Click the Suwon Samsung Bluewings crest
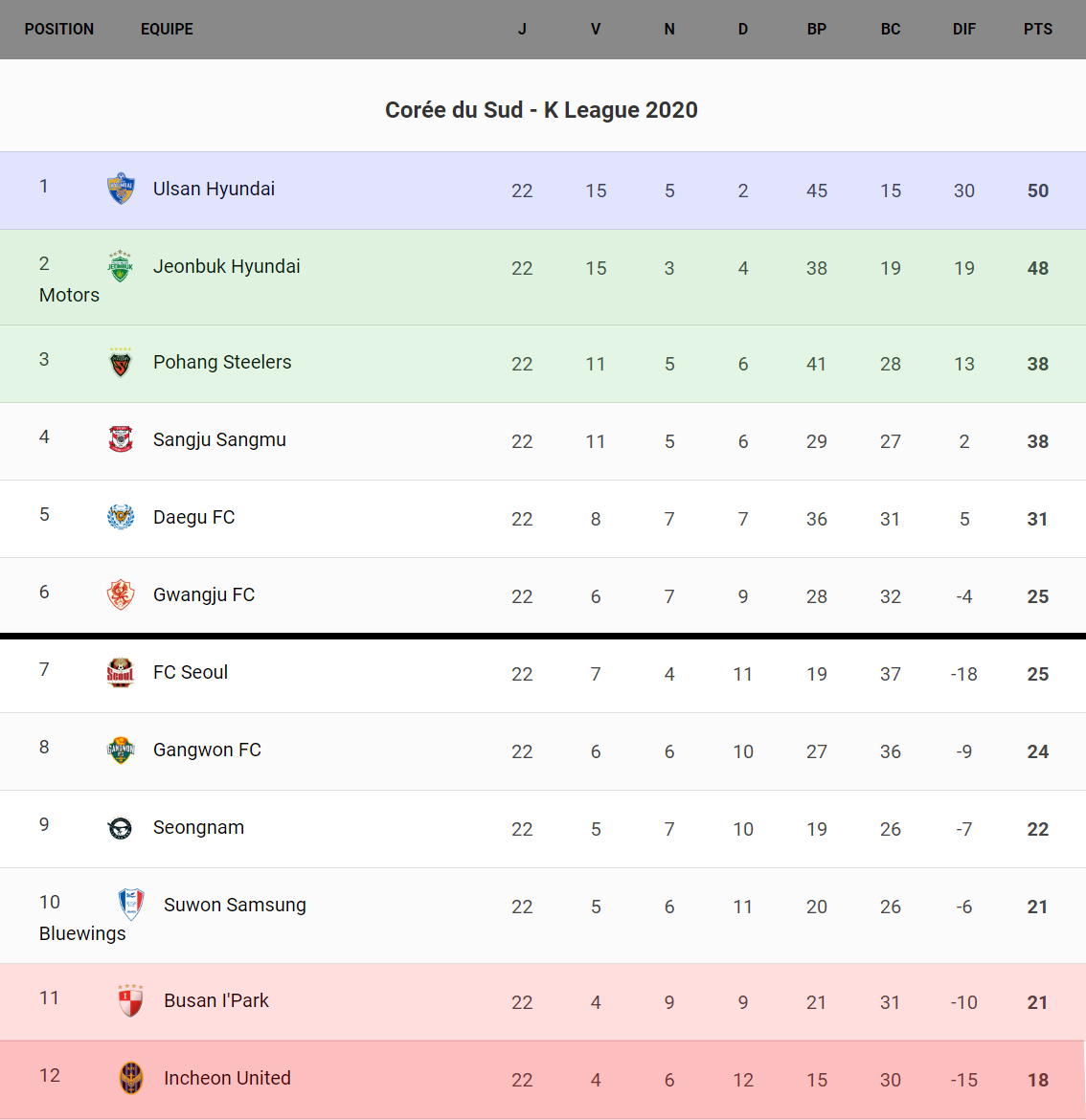 [x=131, y=904]
